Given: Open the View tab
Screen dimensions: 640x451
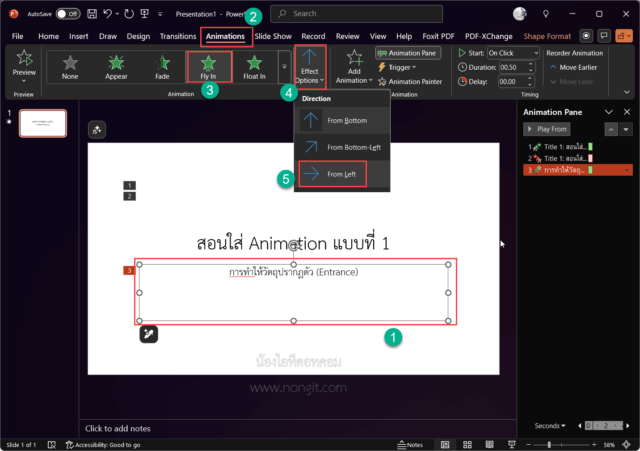Looking at the screenshot, I should [378, 36].
